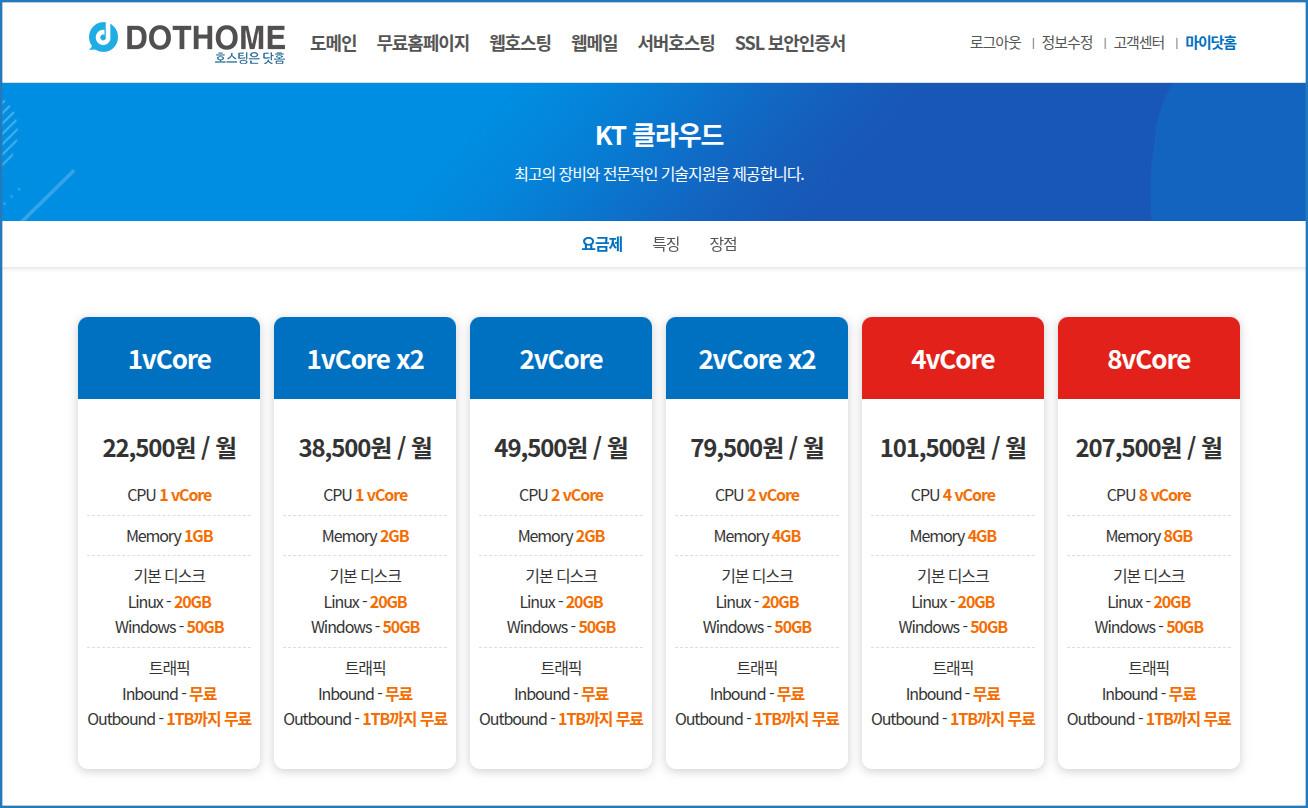Click Linux - 20GB in the 8vCore card
The height and width of the screenshot is (808, 1308).
click(1149, 602)
